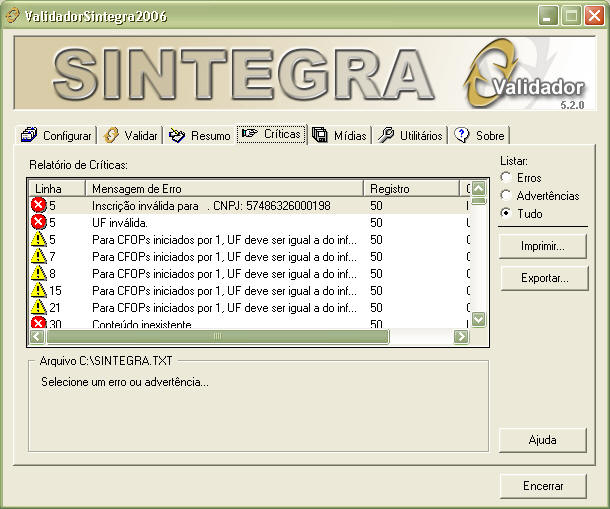The width and height of the screenshot is (610, 509).
Task: Click the list scroll down arrow
Action: pos(479,319)
